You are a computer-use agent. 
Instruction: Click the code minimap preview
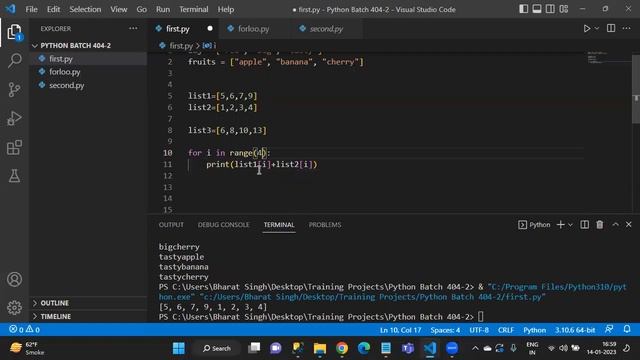[x=598, y=58]
